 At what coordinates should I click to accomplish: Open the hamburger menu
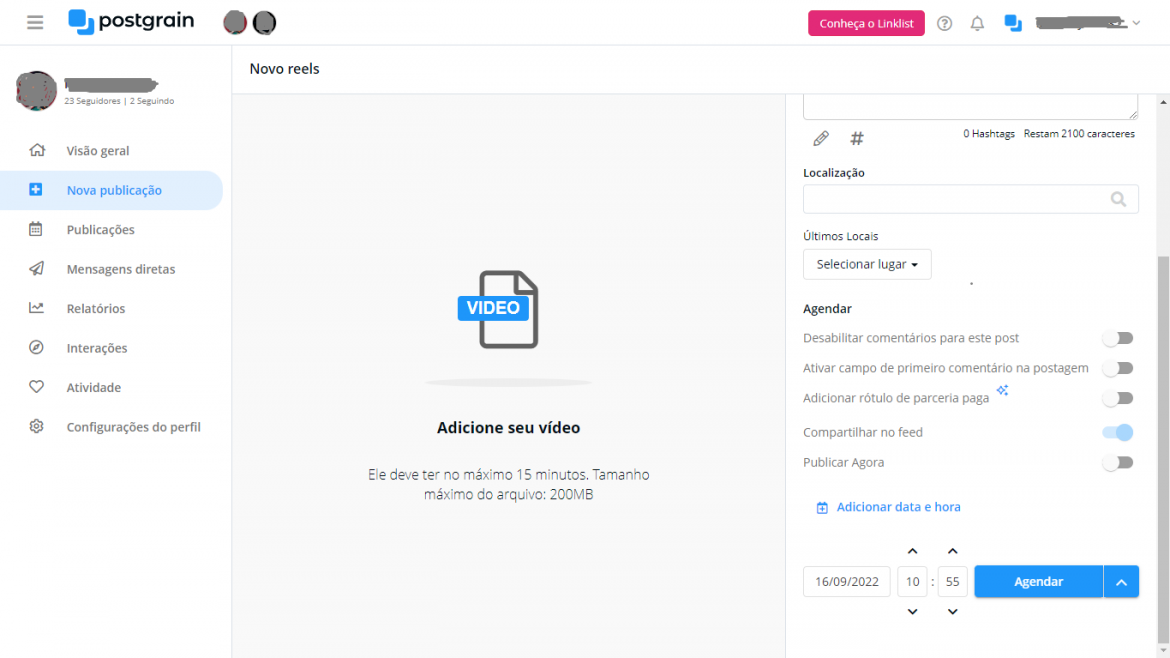pyautogui.click(x=35, y=22)
